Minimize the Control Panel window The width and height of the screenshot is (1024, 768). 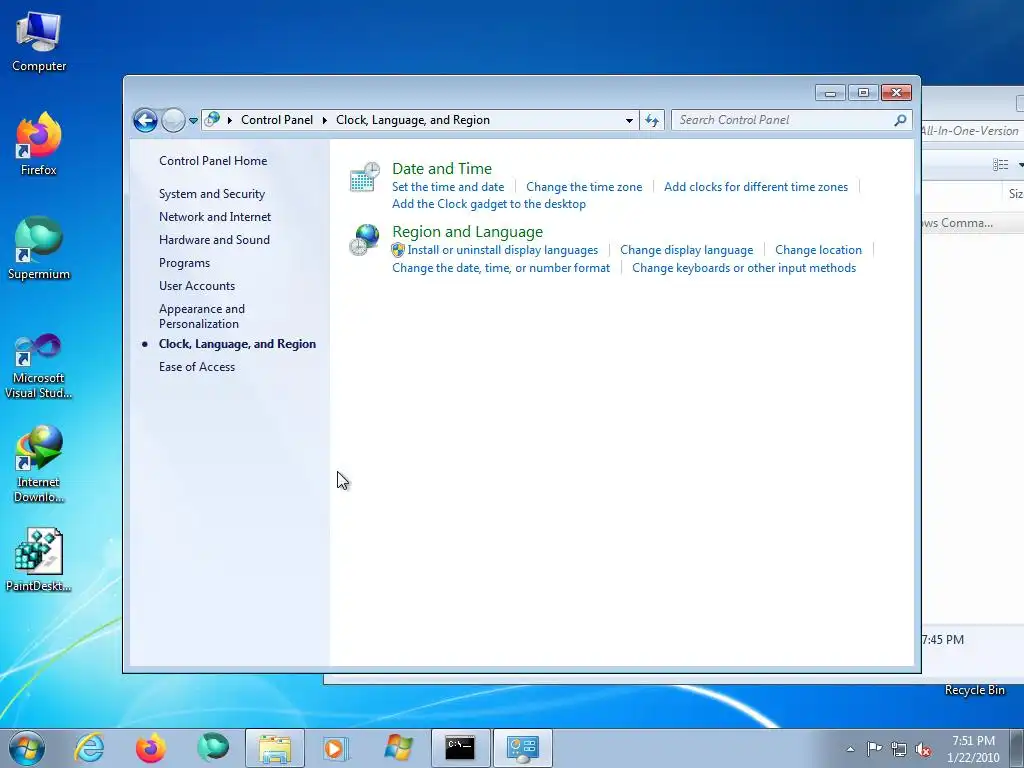[830, 93]
